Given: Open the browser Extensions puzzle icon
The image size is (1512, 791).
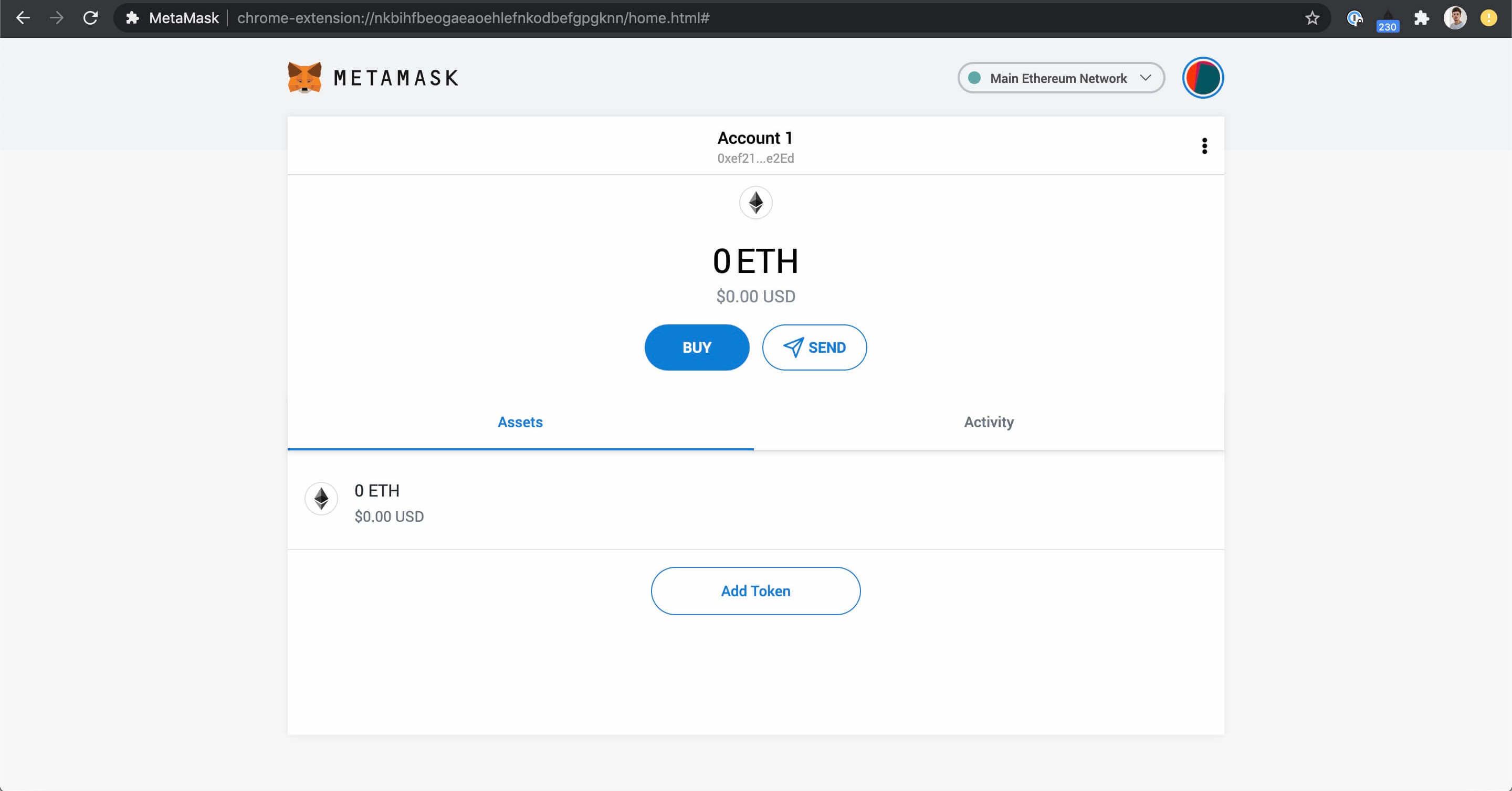Looking at the screenshot, I should [1422, 18].
